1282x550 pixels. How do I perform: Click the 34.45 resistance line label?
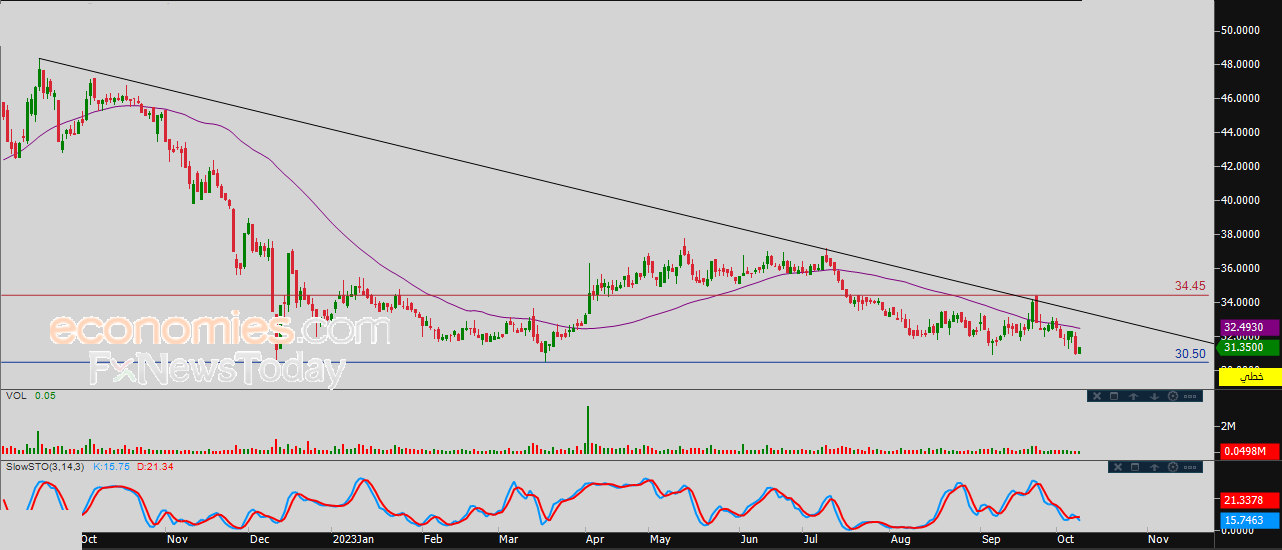point(1190,286)
